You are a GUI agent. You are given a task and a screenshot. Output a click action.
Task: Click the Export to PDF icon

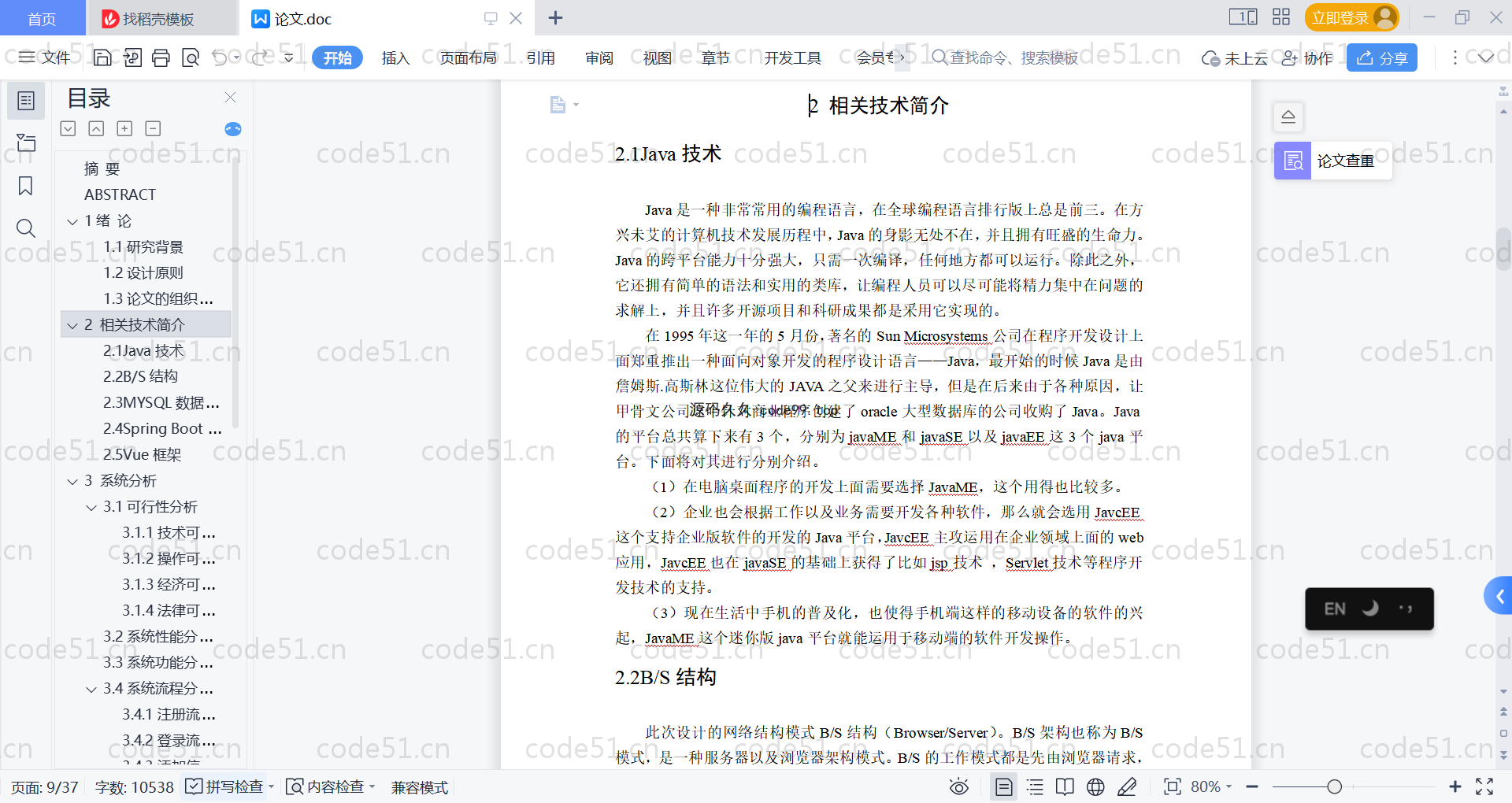(x=132, y=57)
